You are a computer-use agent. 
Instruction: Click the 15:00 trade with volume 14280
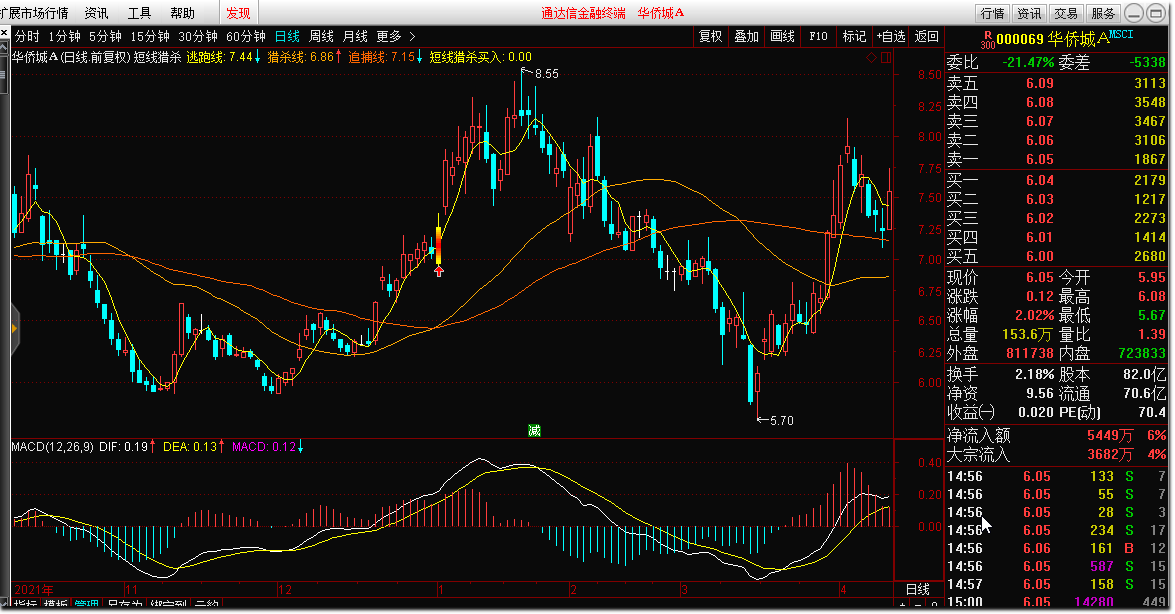(1057, 601)
